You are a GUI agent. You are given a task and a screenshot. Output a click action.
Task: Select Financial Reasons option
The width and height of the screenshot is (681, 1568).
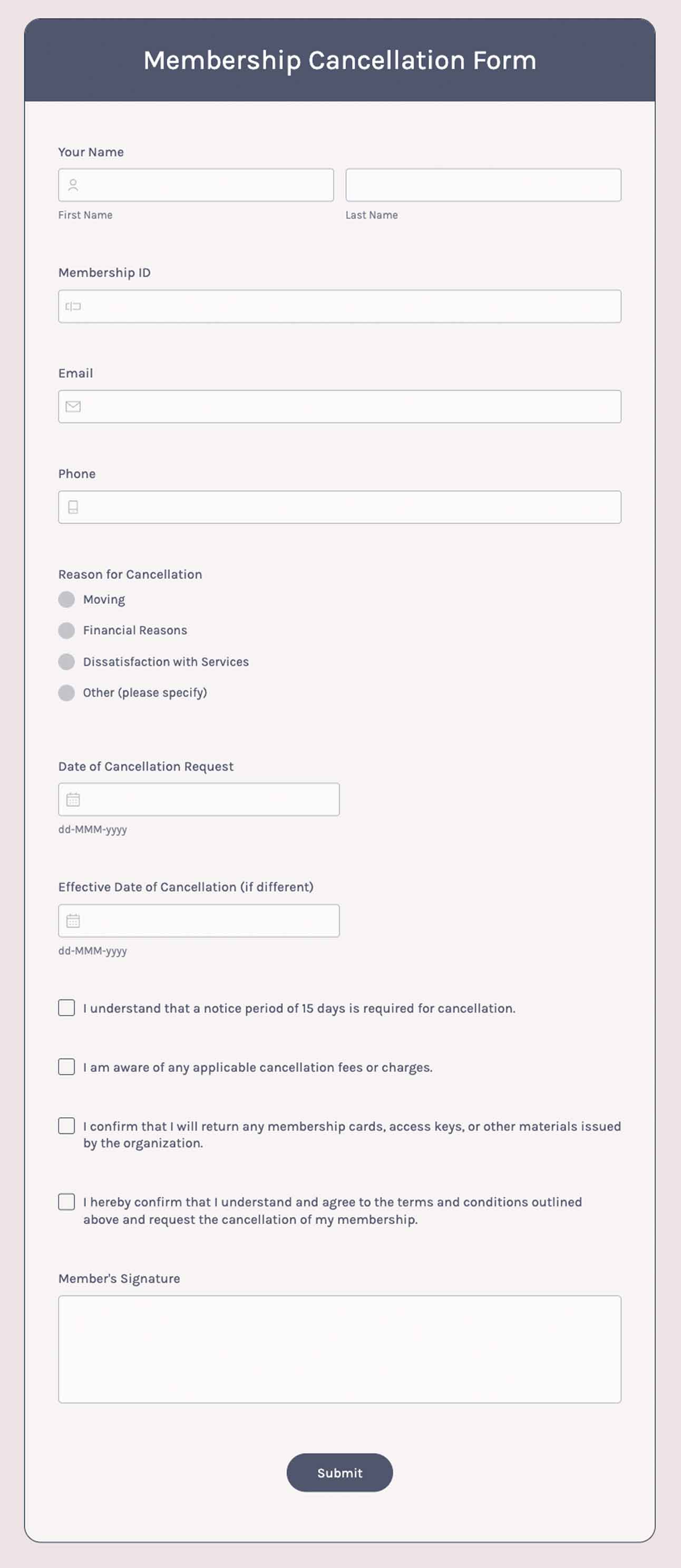pyautogui.click(x=65, y=631)
